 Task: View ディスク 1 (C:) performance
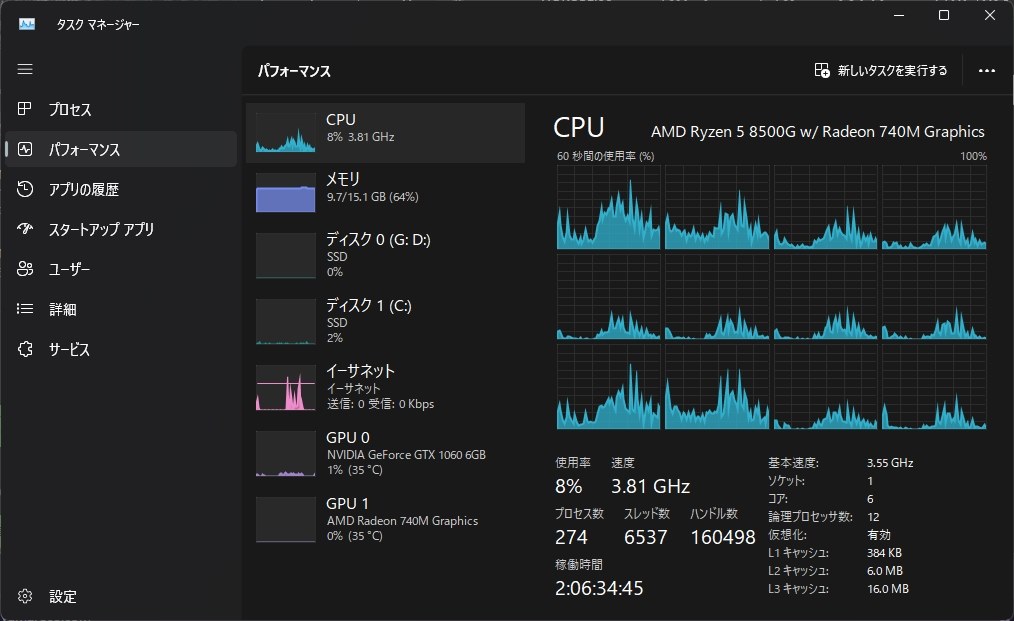pos(387,320)
